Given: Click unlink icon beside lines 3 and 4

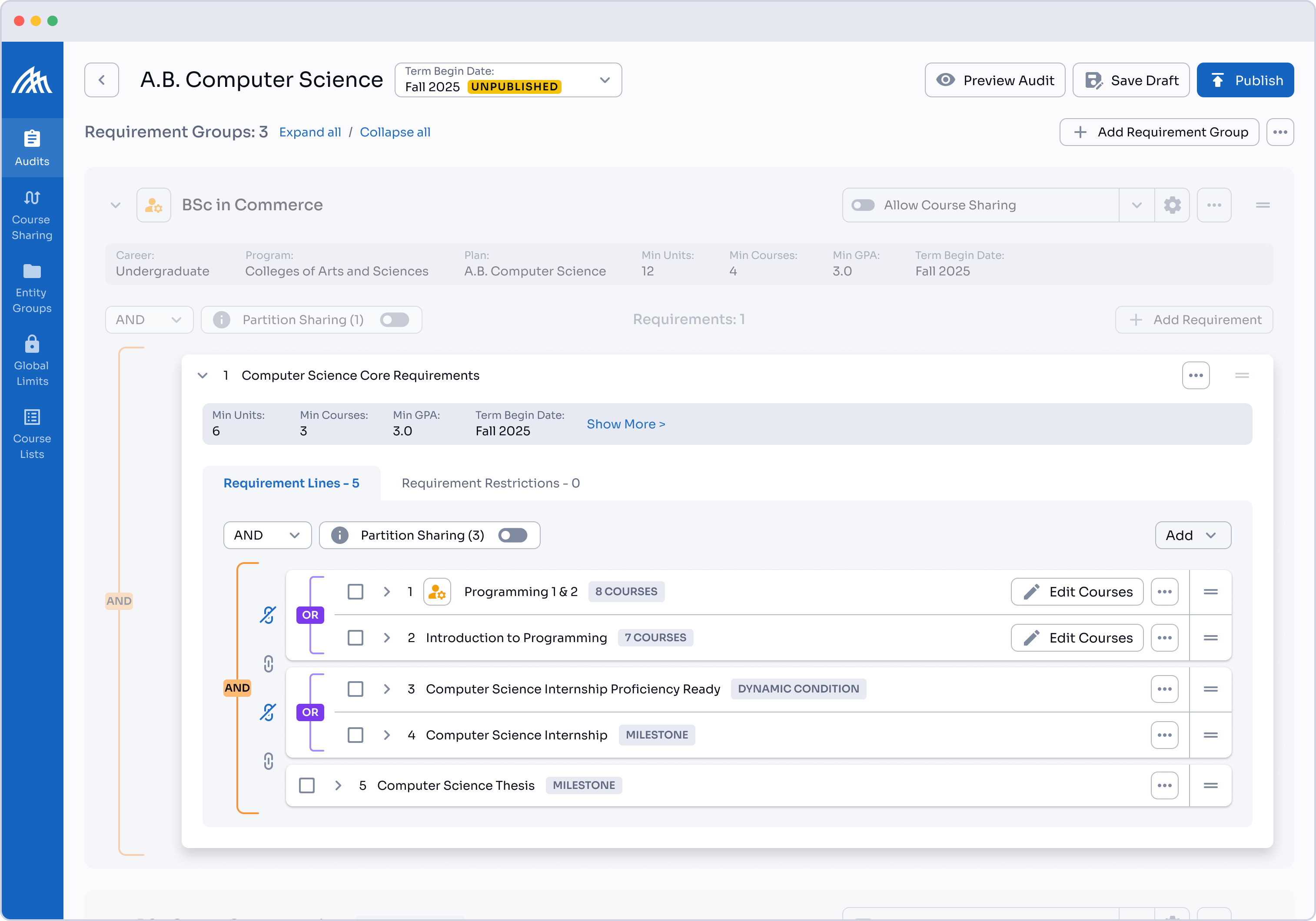Looking at the screenshot, I should (x=268, y=712).
